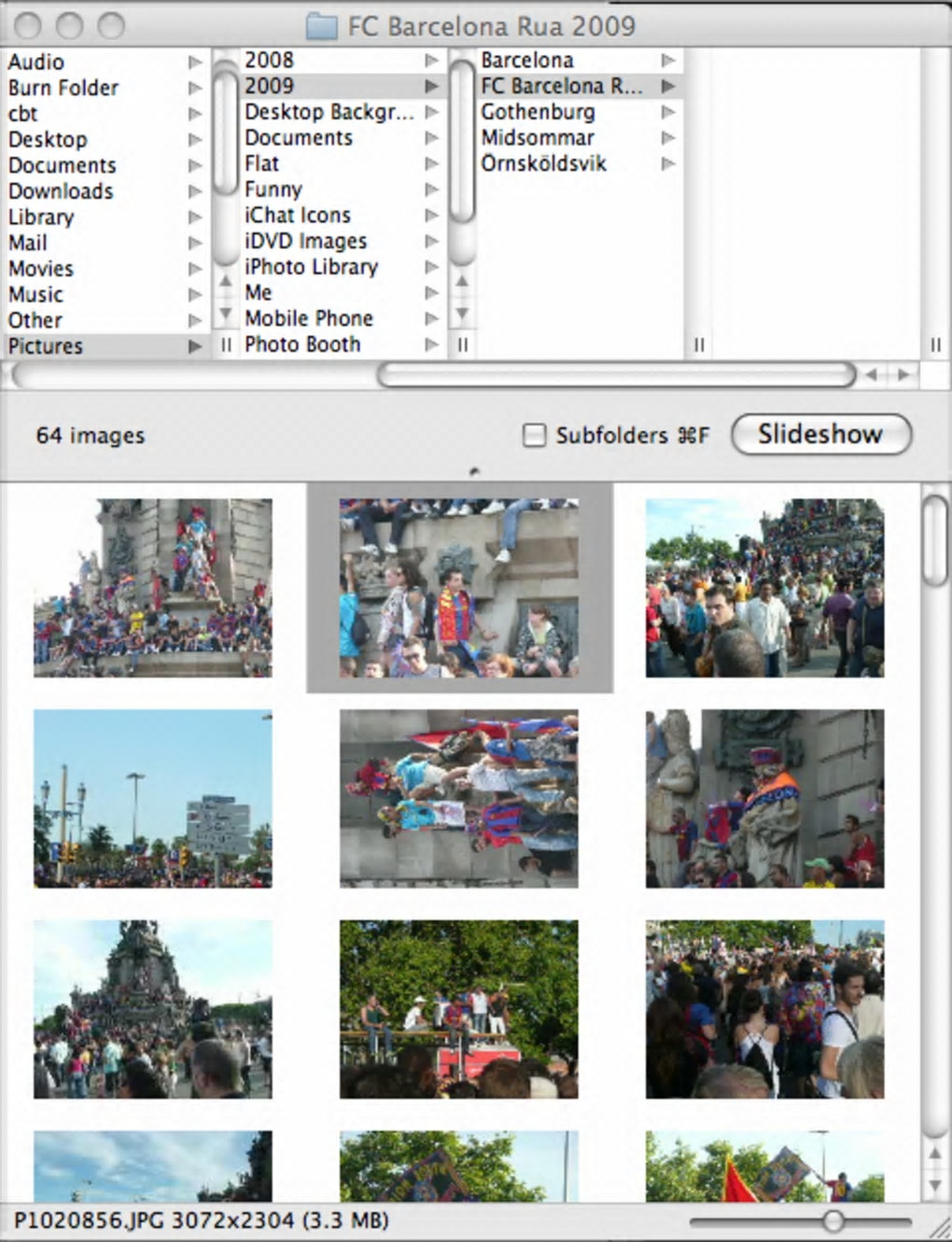Open the Flat folder
Viewport: 952px width, 1242px height.
(x=262, y=163)
